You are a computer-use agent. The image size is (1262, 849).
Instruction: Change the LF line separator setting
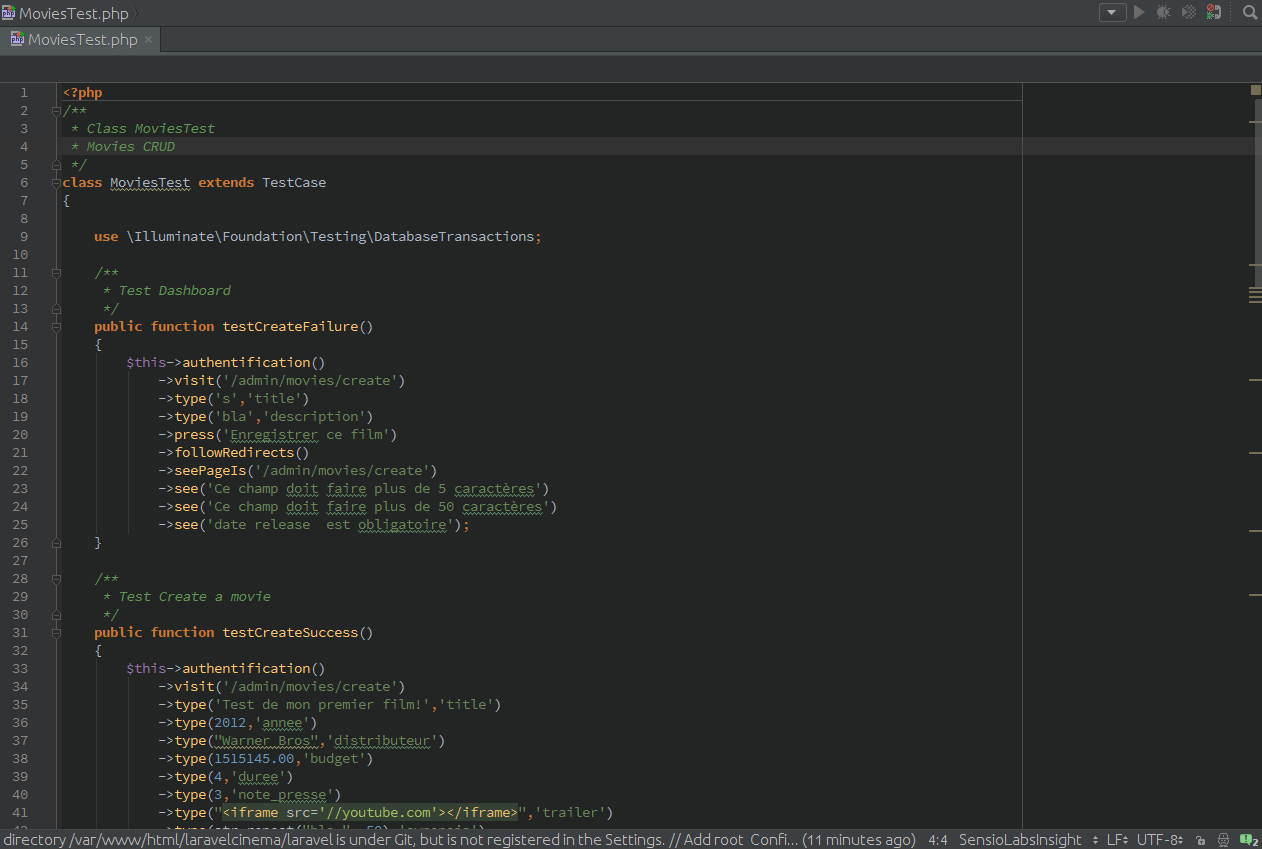pos(1119,840)
